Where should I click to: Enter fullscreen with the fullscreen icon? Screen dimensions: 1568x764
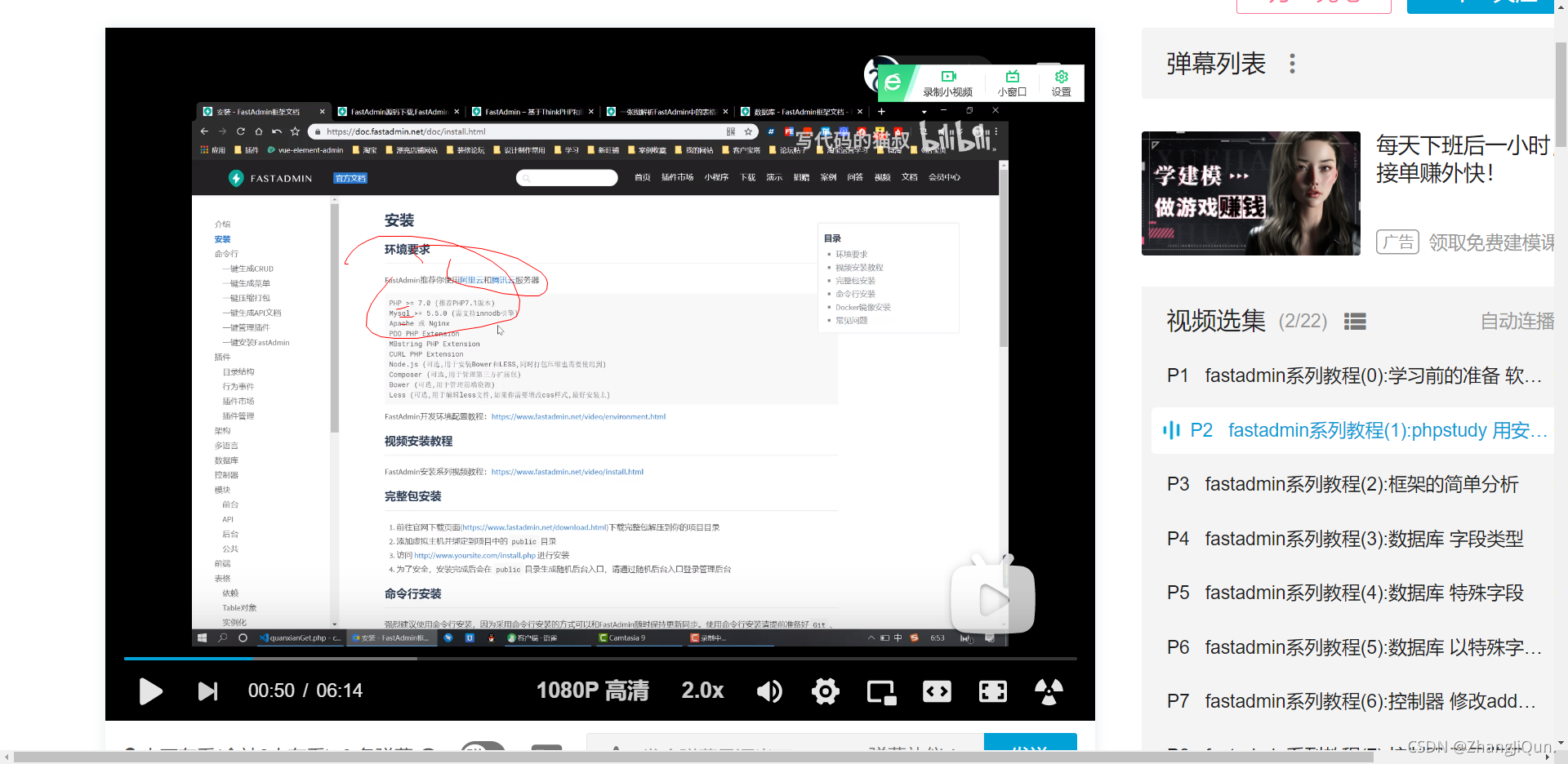[x=993, y=691]
